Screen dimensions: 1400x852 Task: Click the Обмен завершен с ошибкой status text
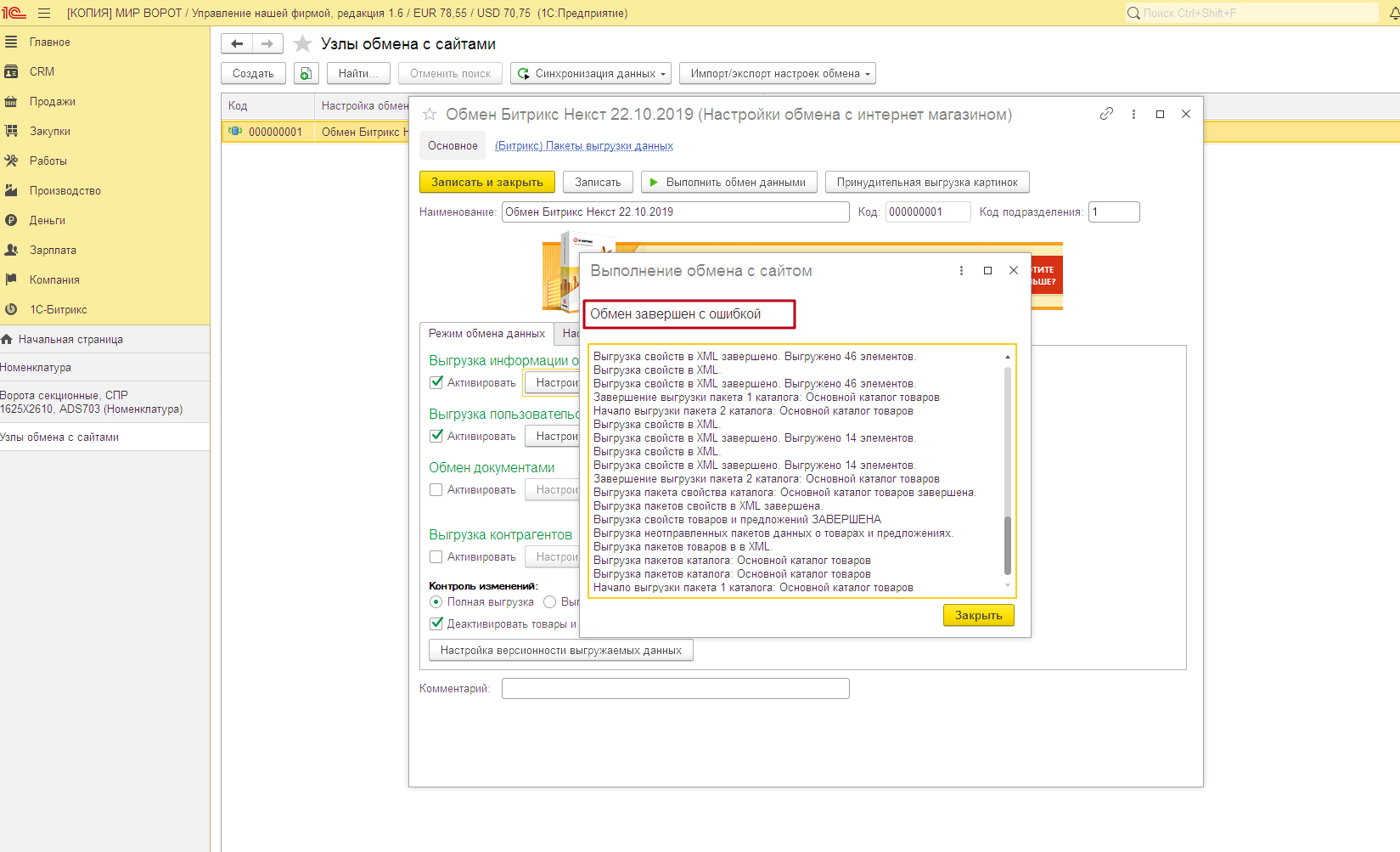click(x=675, y=313)
